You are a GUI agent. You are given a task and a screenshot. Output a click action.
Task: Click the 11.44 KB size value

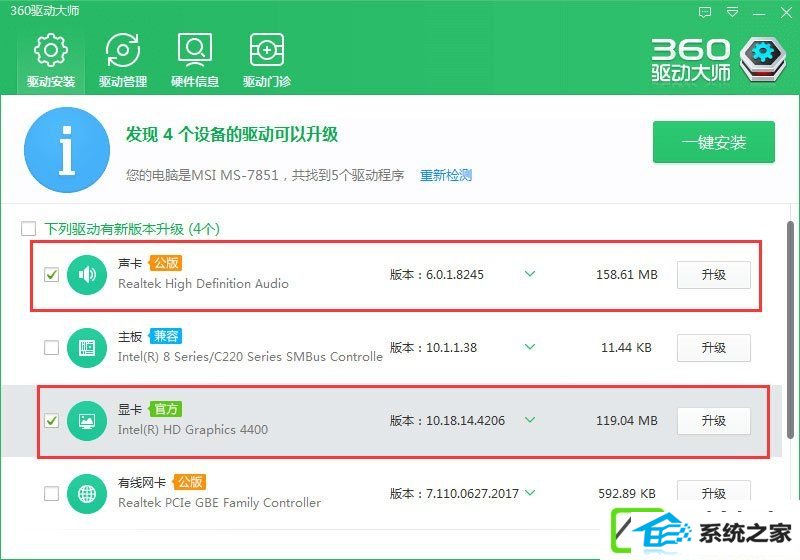[626, 348]
